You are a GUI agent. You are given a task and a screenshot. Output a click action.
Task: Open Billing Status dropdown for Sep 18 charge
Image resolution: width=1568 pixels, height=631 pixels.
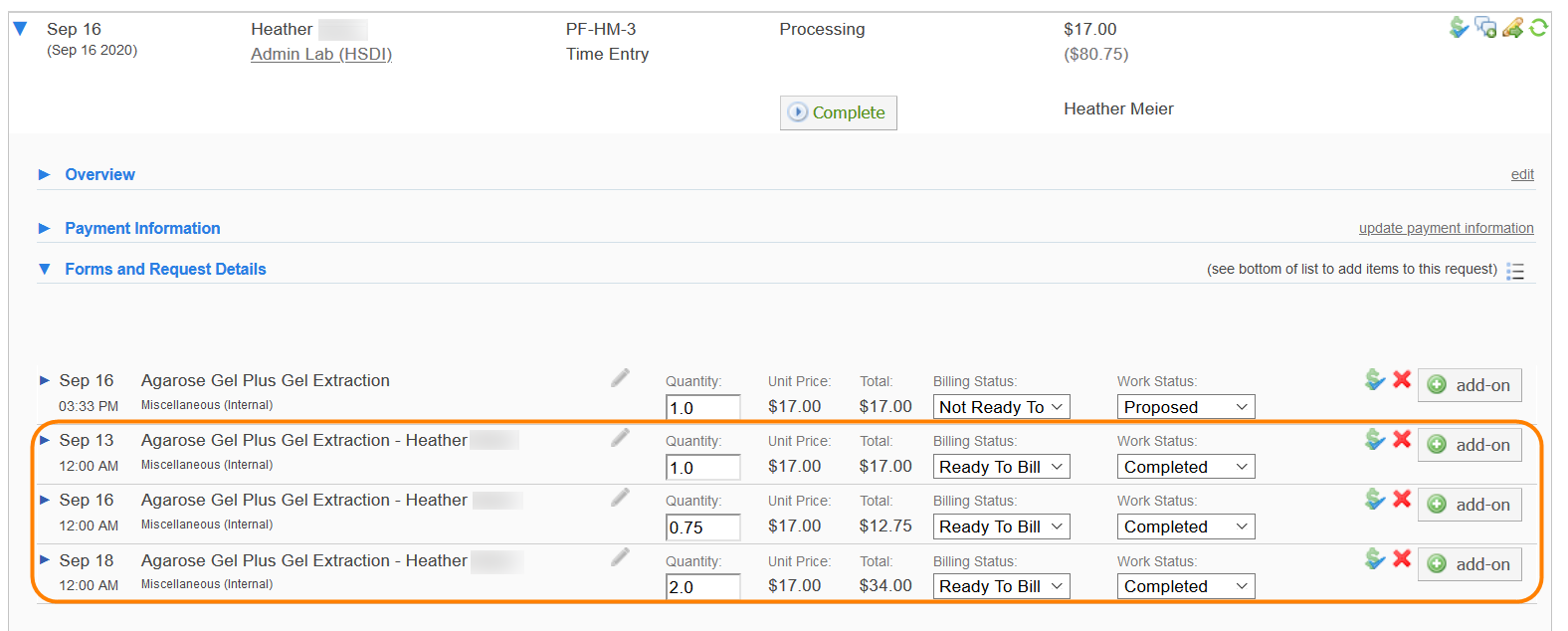click(x=1001, y=586)
